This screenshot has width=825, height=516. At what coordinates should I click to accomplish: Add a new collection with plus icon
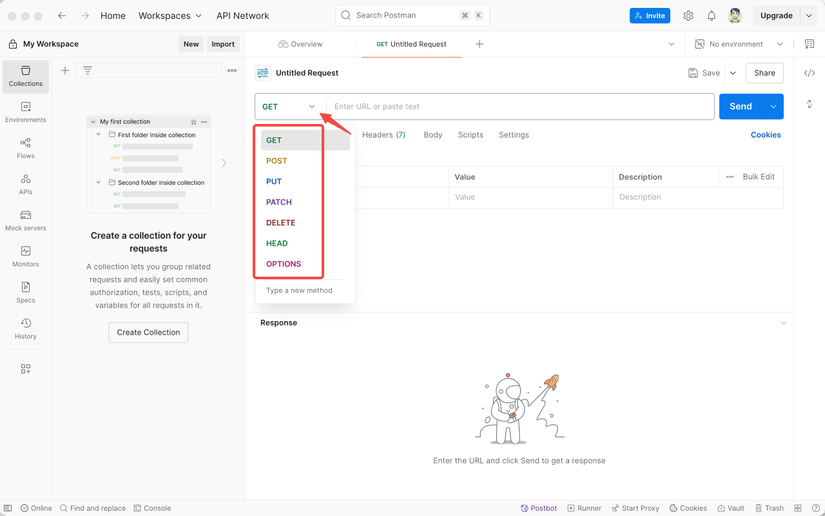click(x=65, y=70)
